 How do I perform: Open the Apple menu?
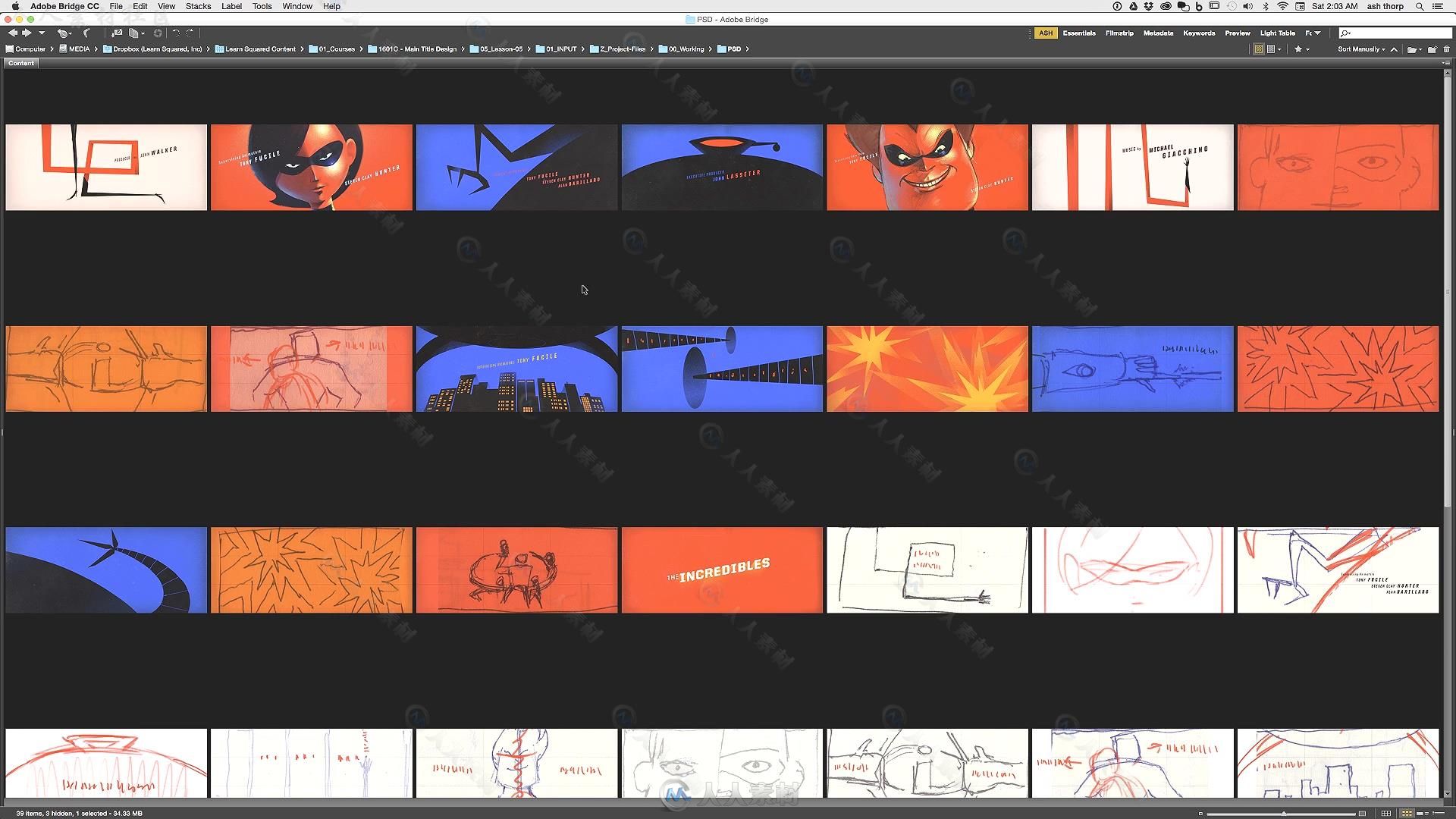tap(14, 6)
